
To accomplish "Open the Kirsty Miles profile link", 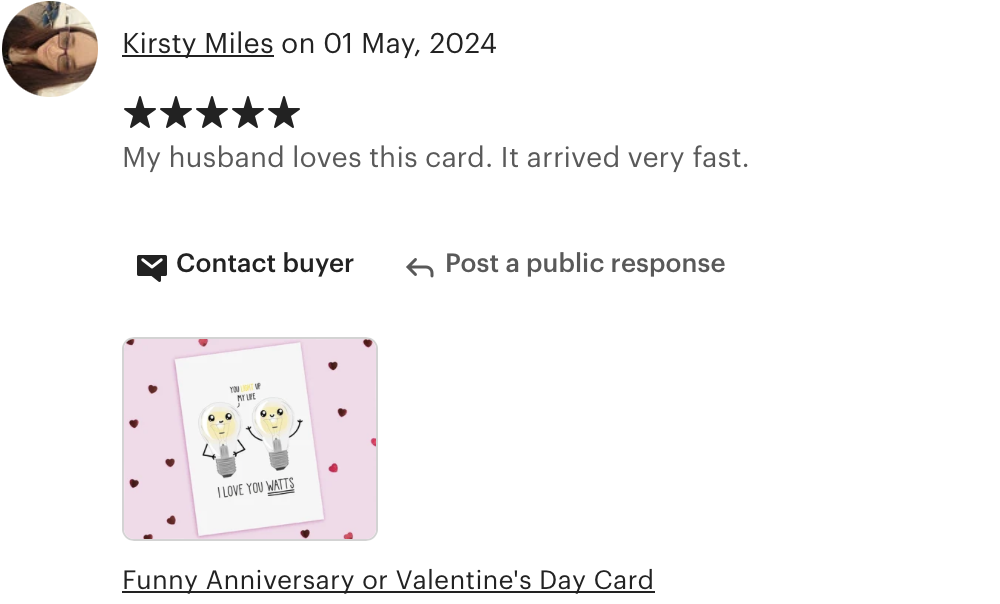I will coord(198,44).
